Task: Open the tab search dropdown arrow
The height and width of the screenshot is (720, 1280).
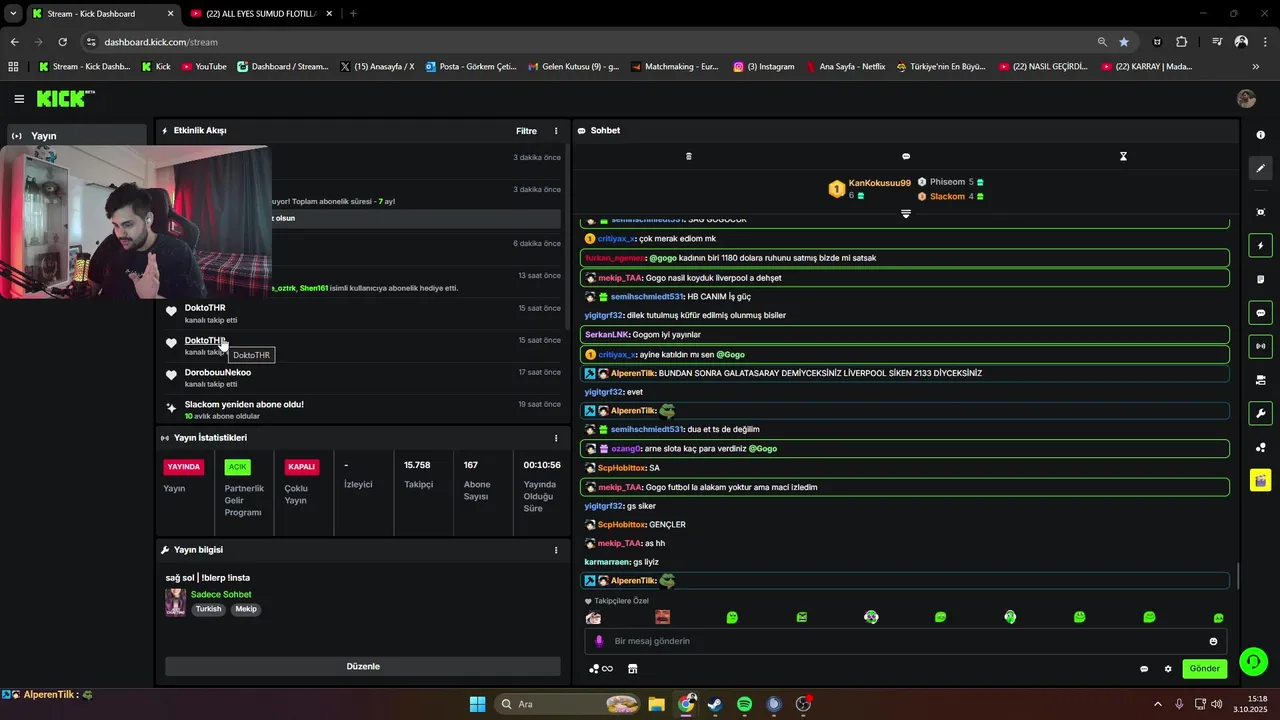Action: [x=13, y=14]
